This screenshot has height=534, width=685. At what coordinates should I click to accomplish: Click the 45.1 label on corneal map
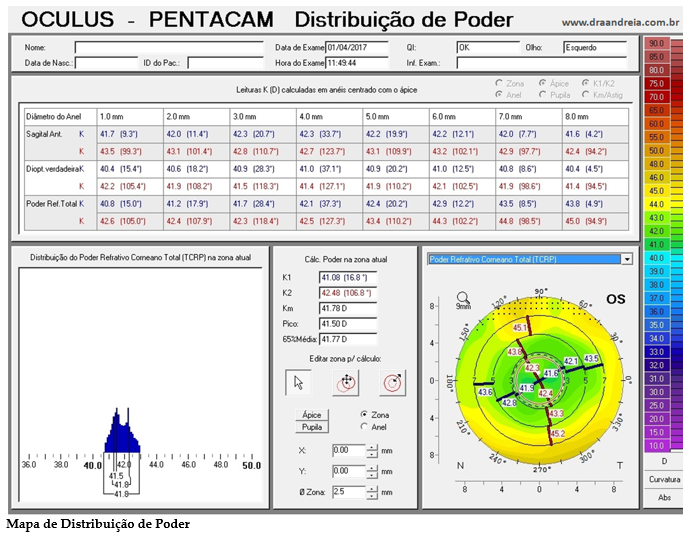pos(520,328)
